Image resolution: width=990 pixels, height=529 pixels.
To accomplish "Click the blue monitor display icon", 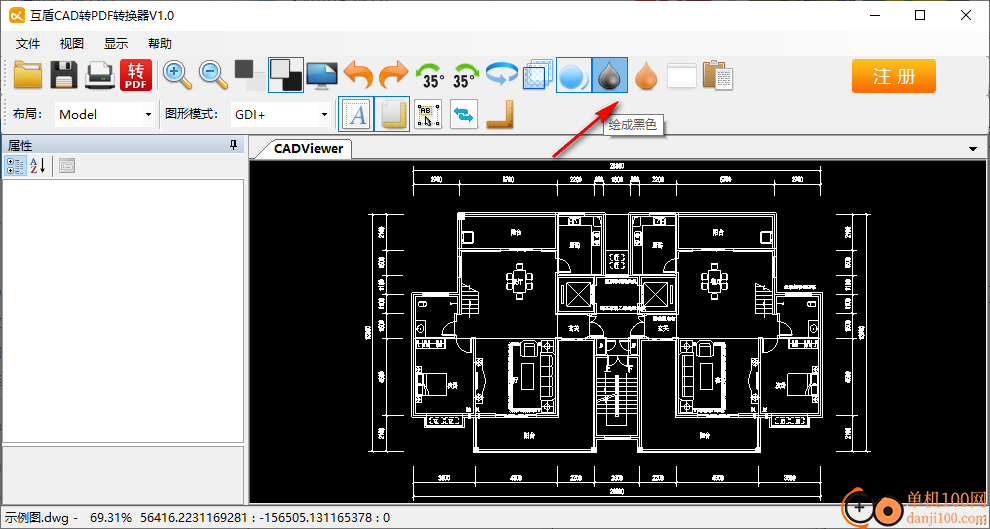I will click(322, 75).
